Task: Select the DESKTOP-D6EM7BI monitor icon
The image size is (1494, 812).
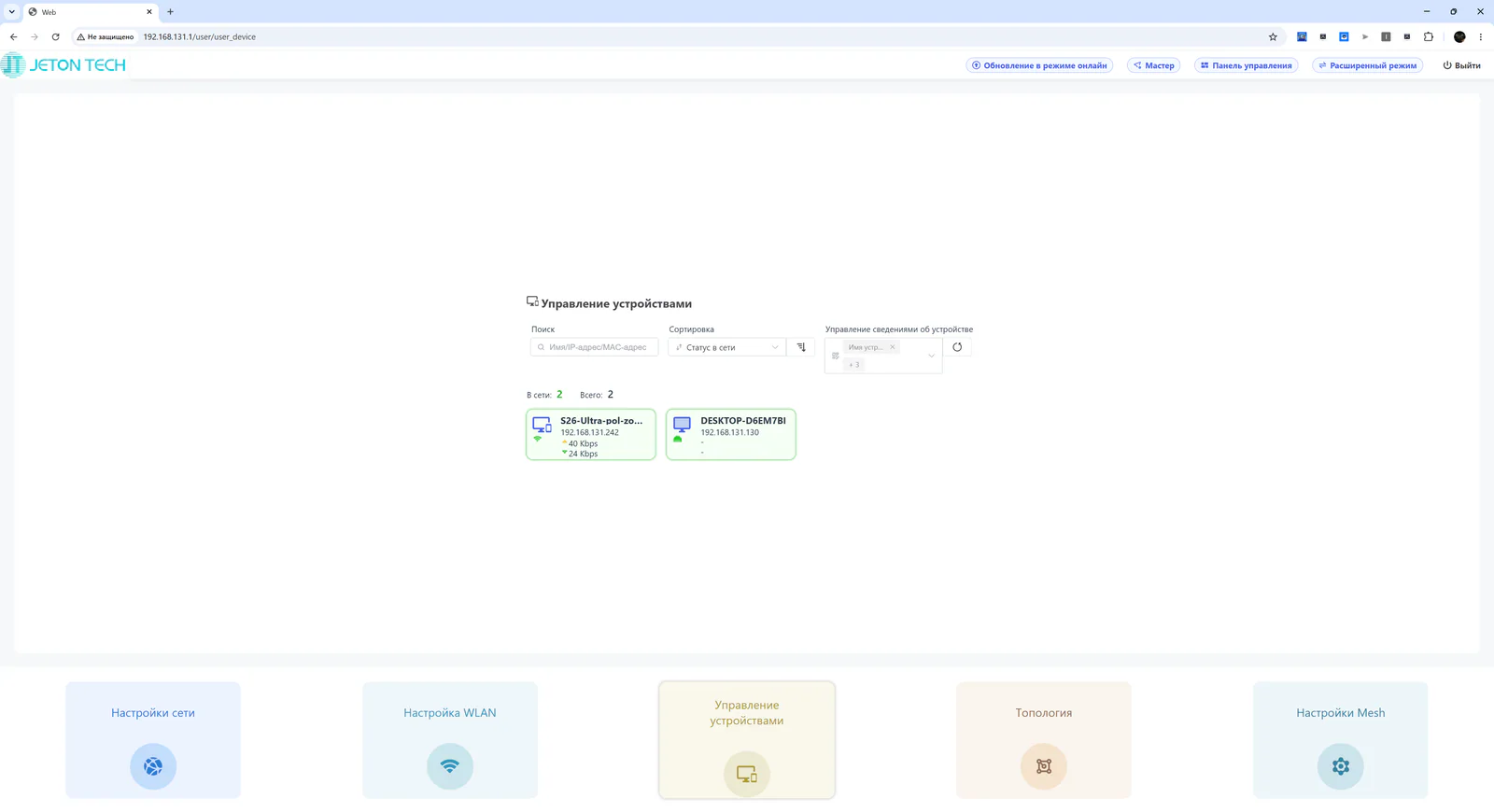Action: (682, 424)
